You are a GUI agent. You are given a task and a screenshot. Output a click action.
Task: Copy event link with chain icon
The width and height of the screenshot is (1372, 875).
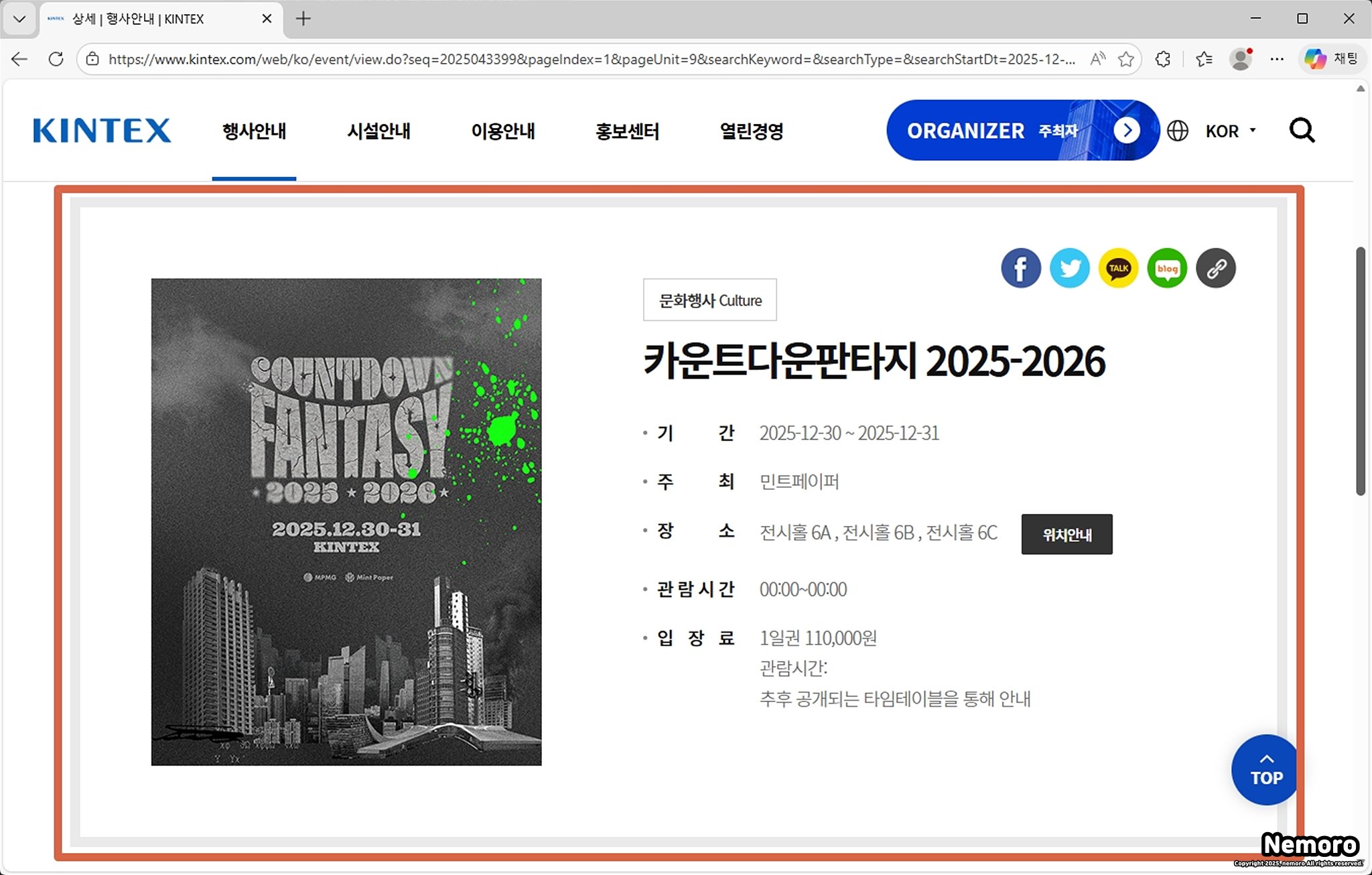(1216, 268)
